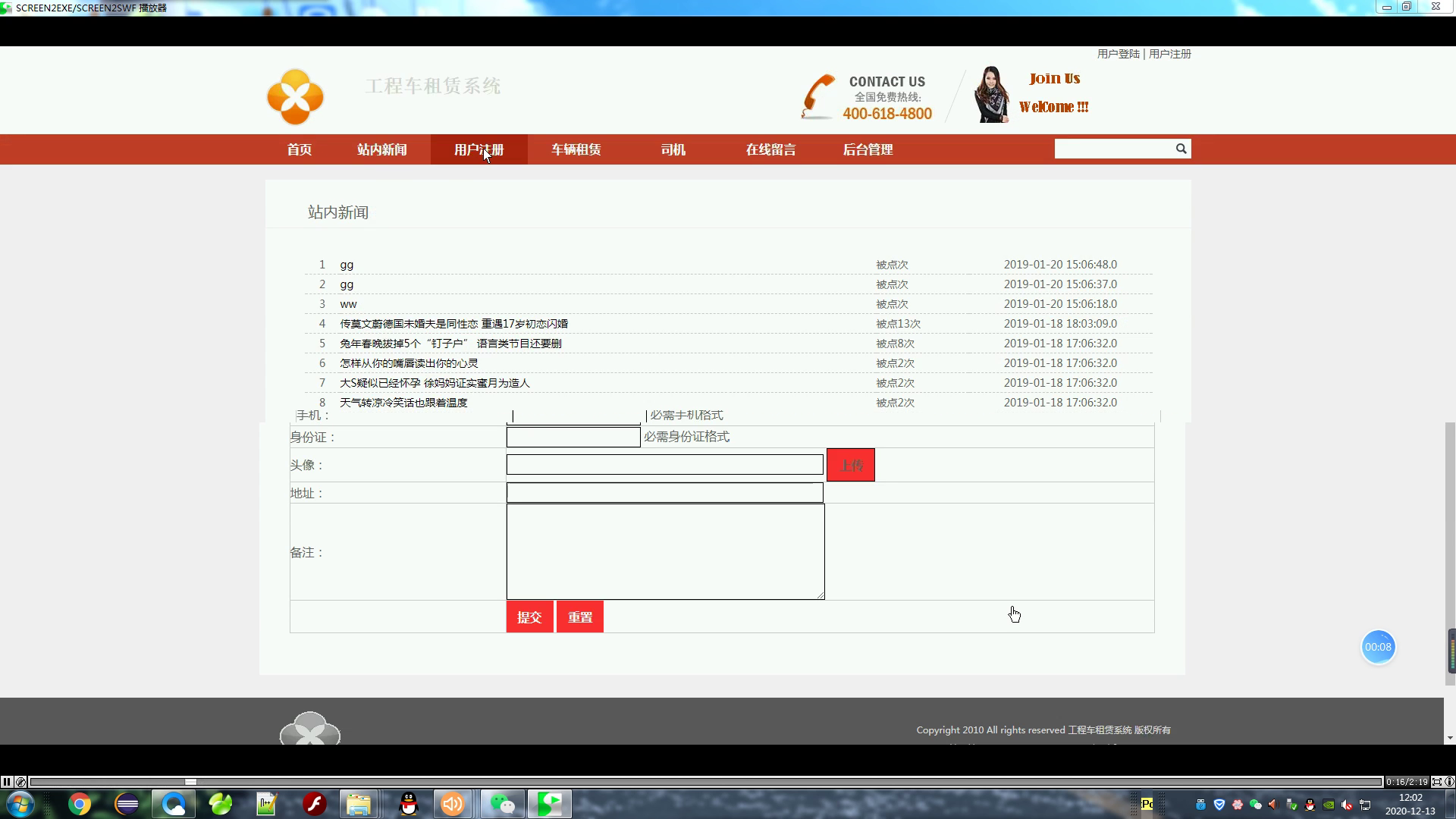Focus the 备注 textarea
This screenshot has height=819, width=1456.
pyautogui.click(x=665, y=551)
